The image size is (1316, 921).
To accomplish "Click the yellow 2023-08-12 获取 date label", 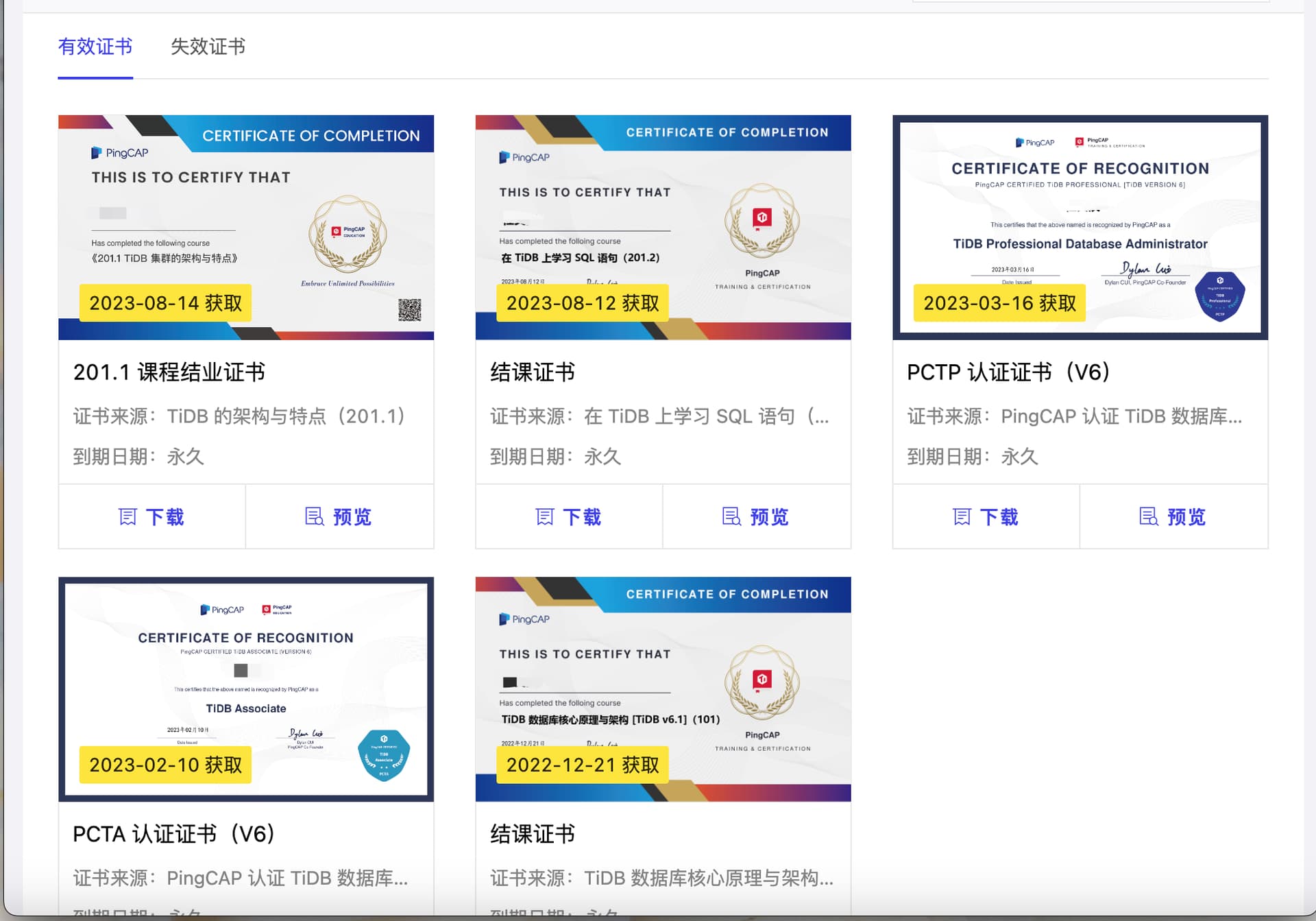I will [582, 303].
